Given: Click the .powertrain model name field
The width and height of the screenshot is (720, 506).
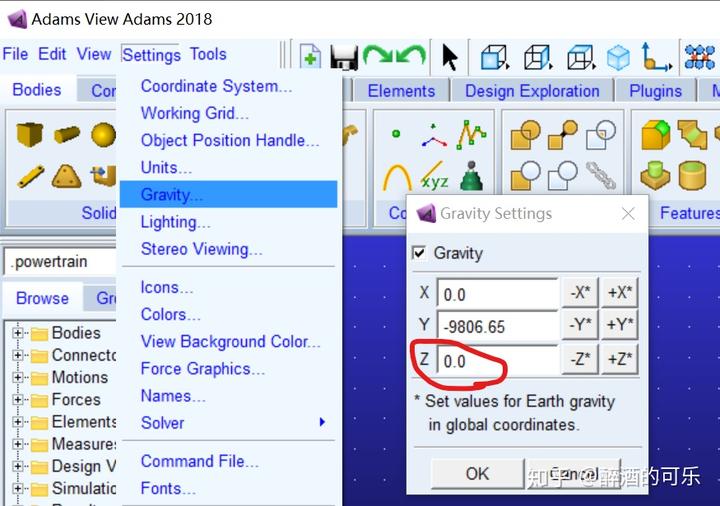Looking at the screenshot, I should [x=60, y=262].
